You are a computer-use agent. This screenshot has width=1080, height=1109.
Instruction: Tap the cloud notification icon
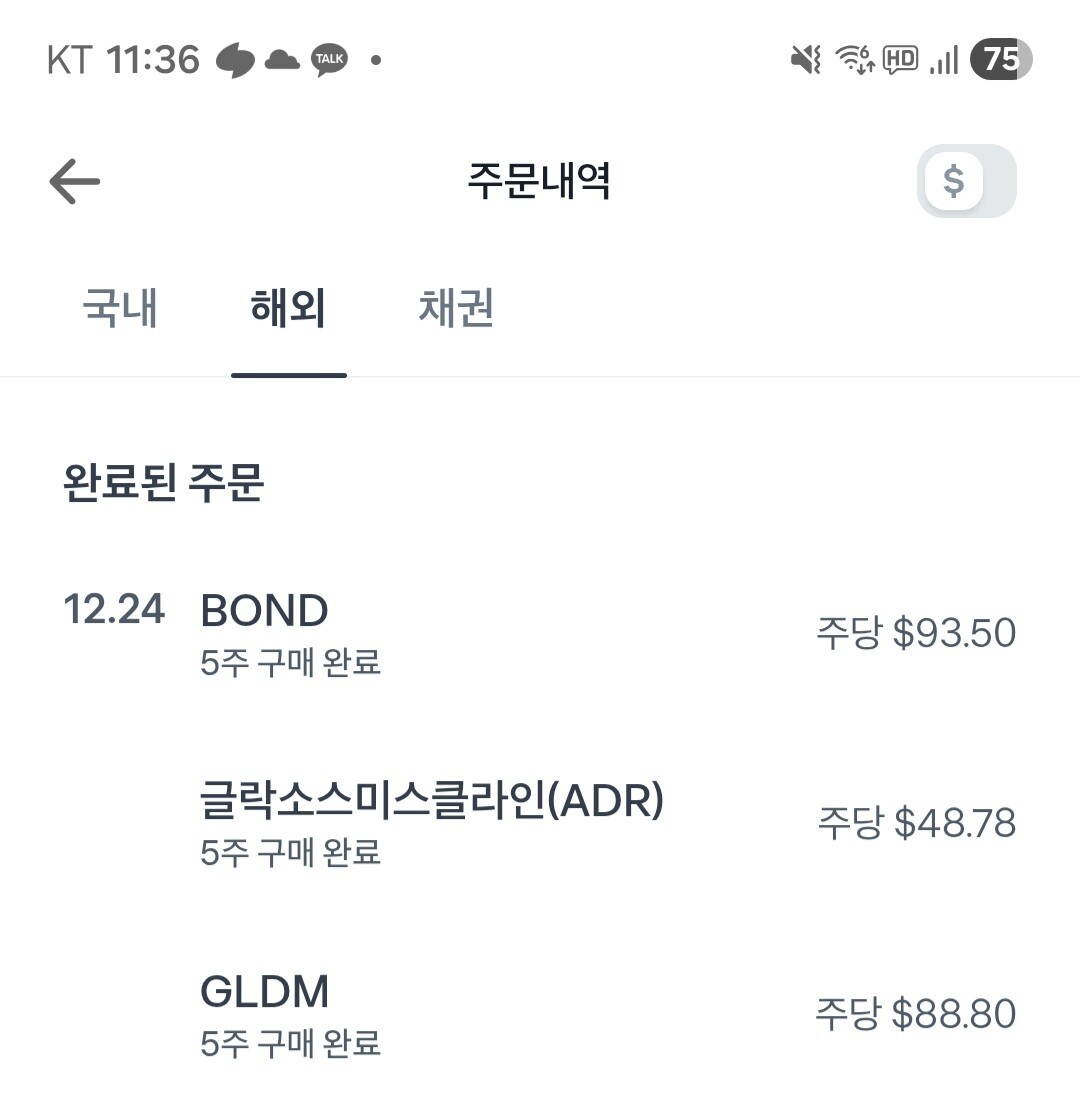282,60
